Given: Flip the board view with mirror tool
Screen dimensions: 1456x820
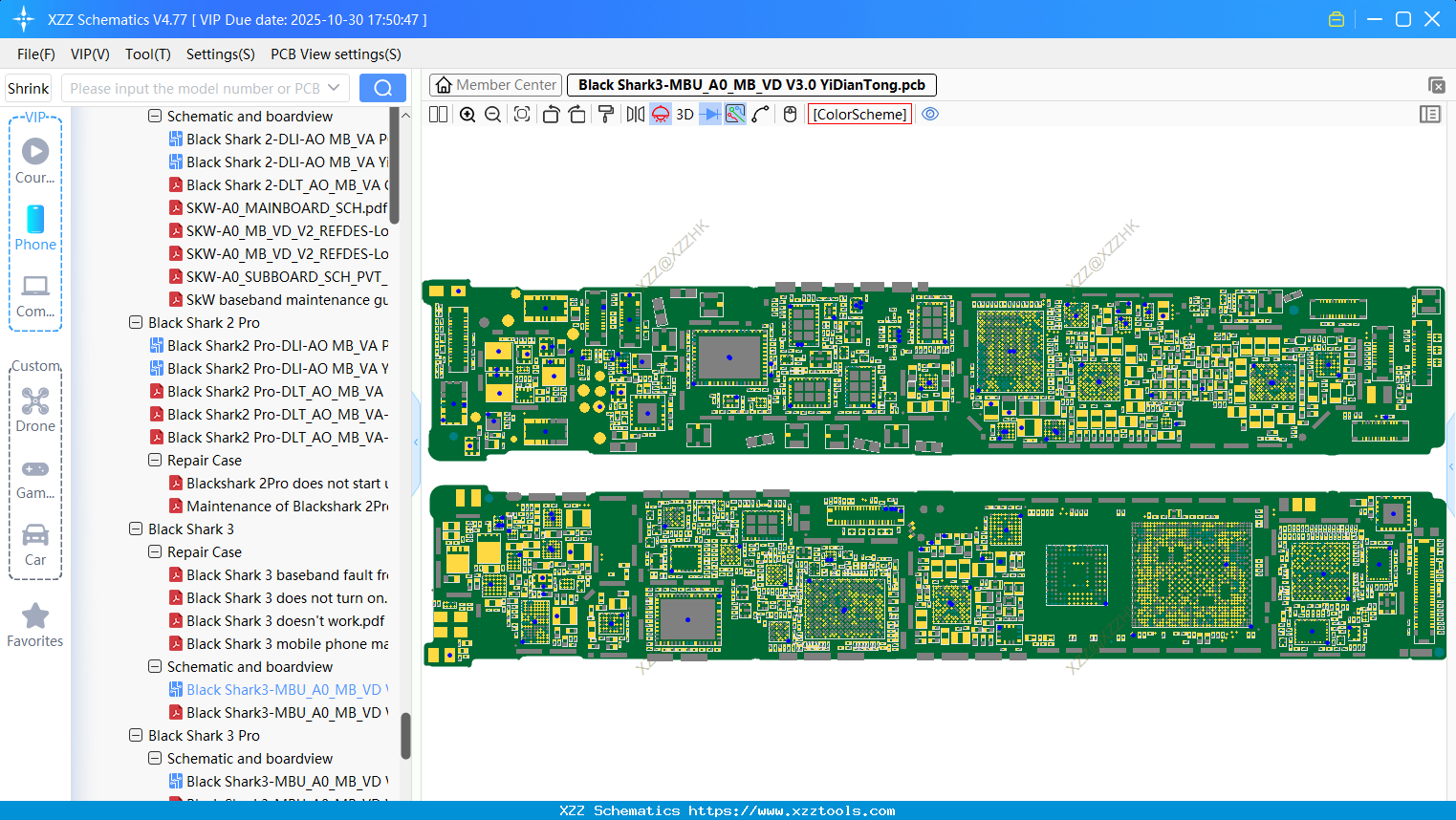Looking at the screenshot, I should pyautogui.click(x=634, y=114).
